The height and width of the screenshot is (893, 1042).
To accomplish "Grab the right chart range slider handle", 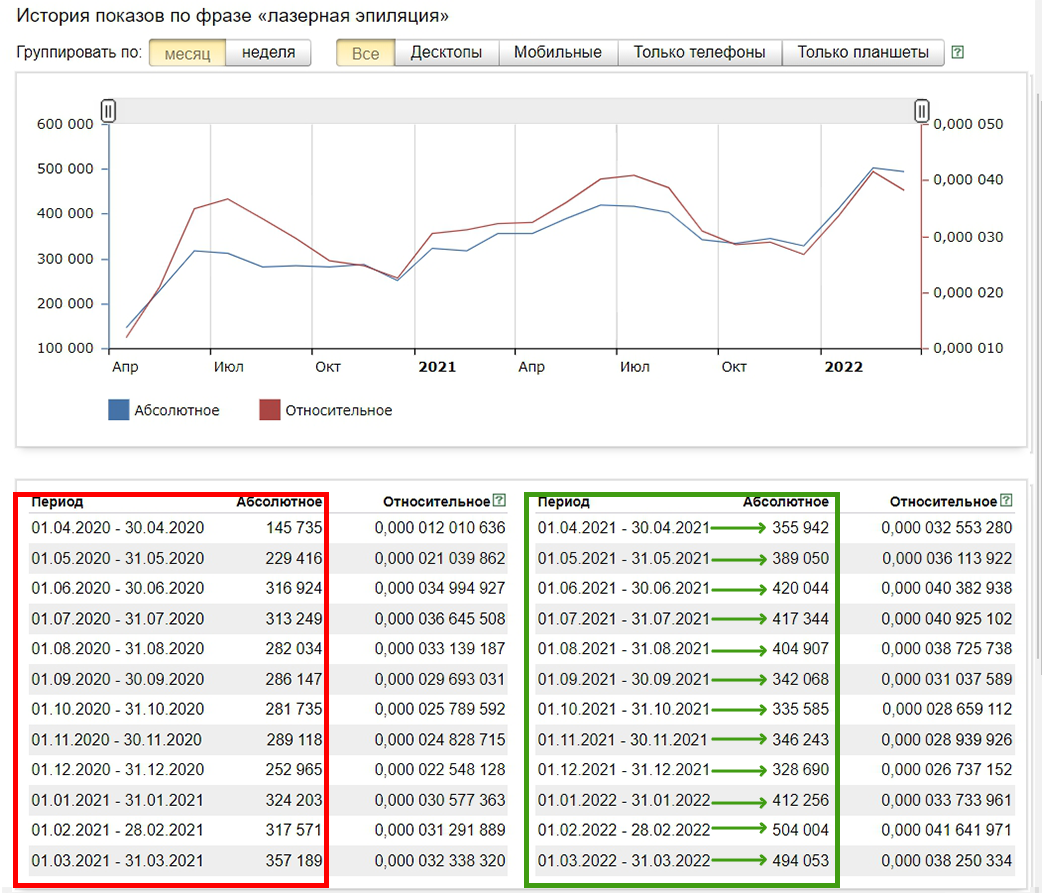I will (921, 111).
